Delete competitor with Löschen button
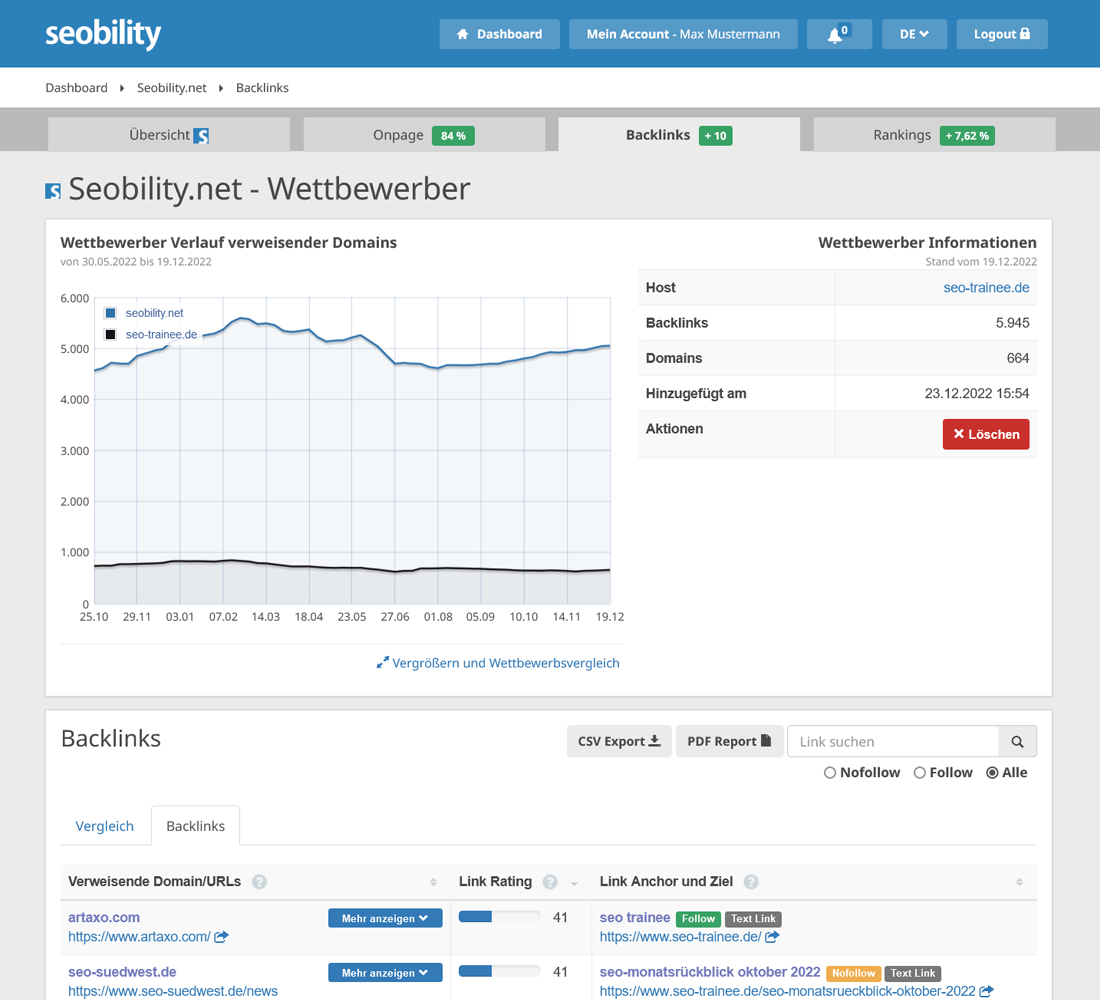Screen dimensions: 1100x1000 986,434
